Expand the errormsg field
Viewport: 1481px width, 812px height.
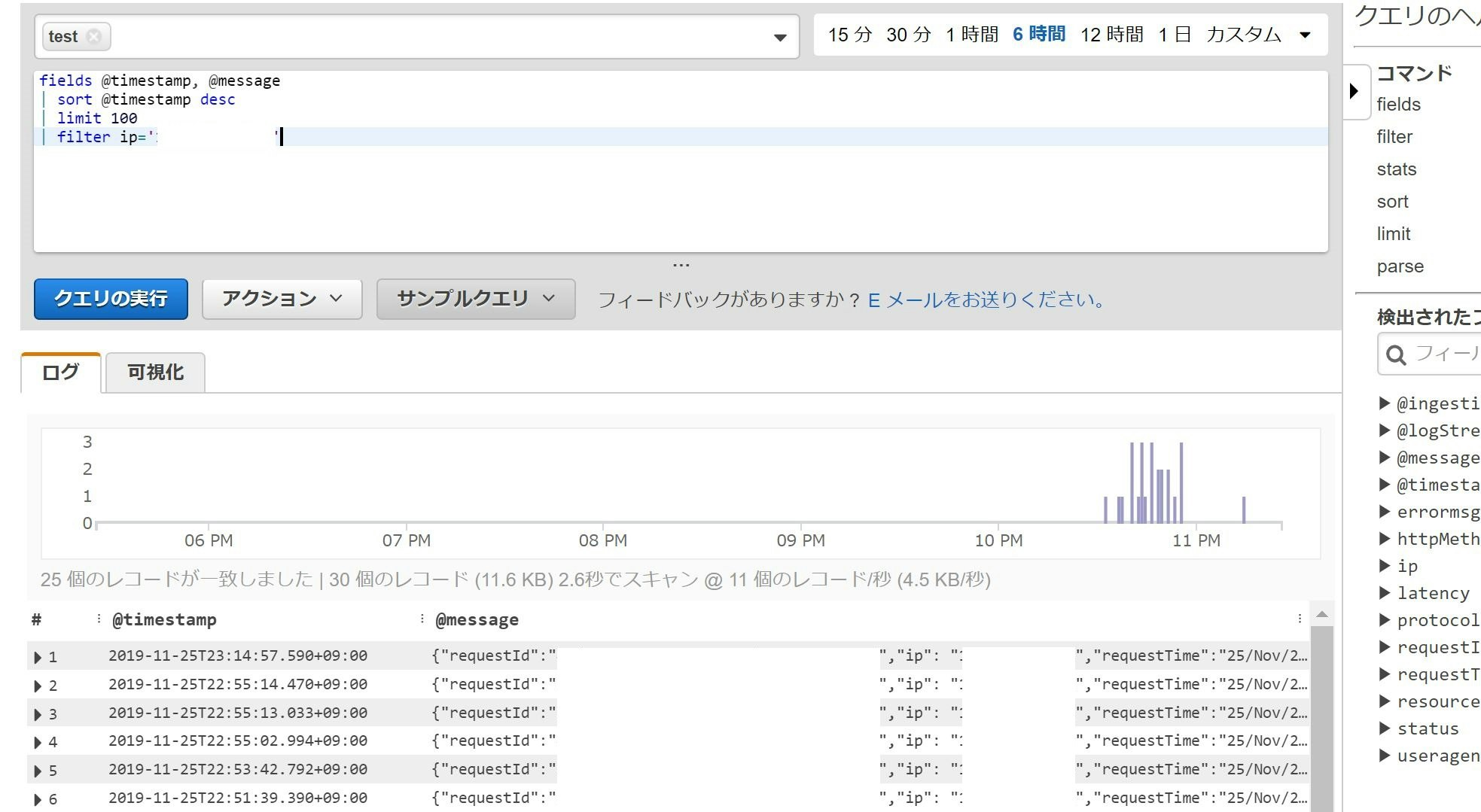[x=1384, y=512]
